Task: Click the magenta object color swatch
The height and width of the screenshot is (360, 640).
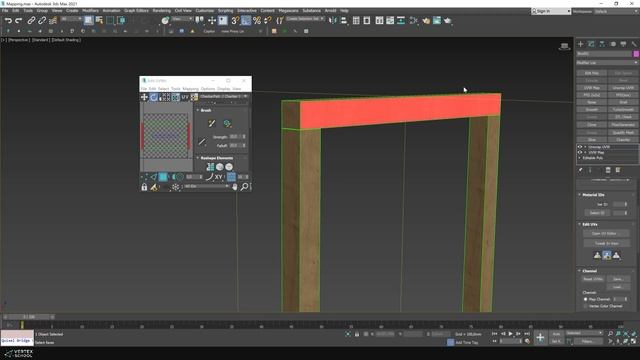Action: 636,54
